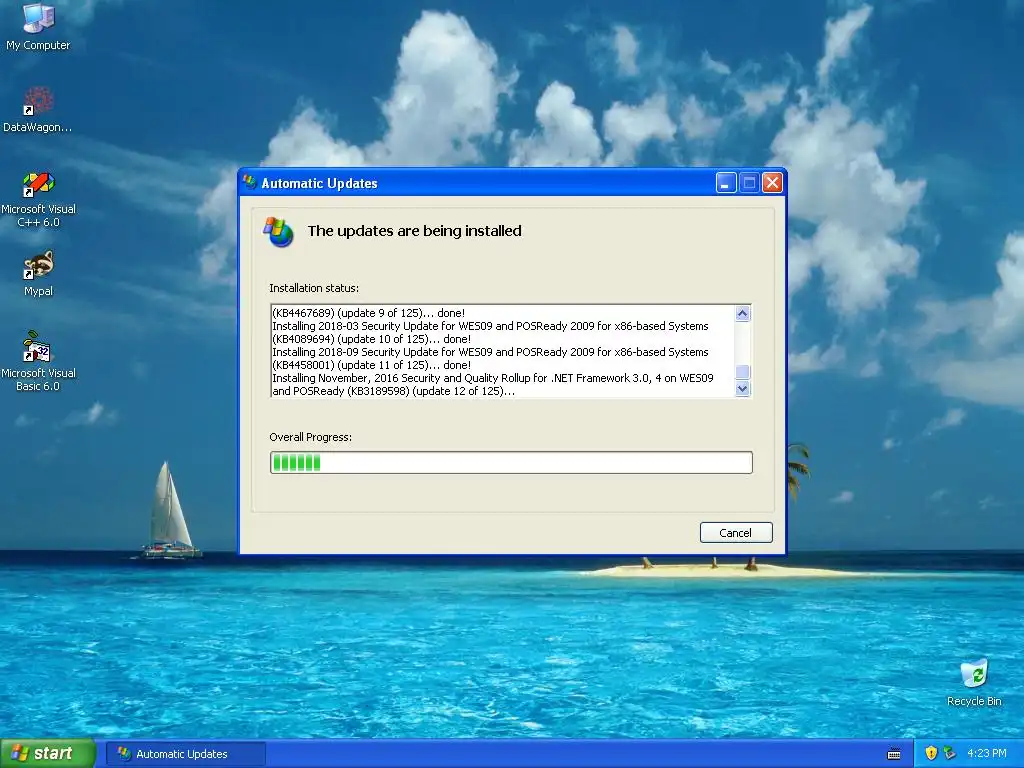Click the line with KB4467689 update 9

[368, 313]
